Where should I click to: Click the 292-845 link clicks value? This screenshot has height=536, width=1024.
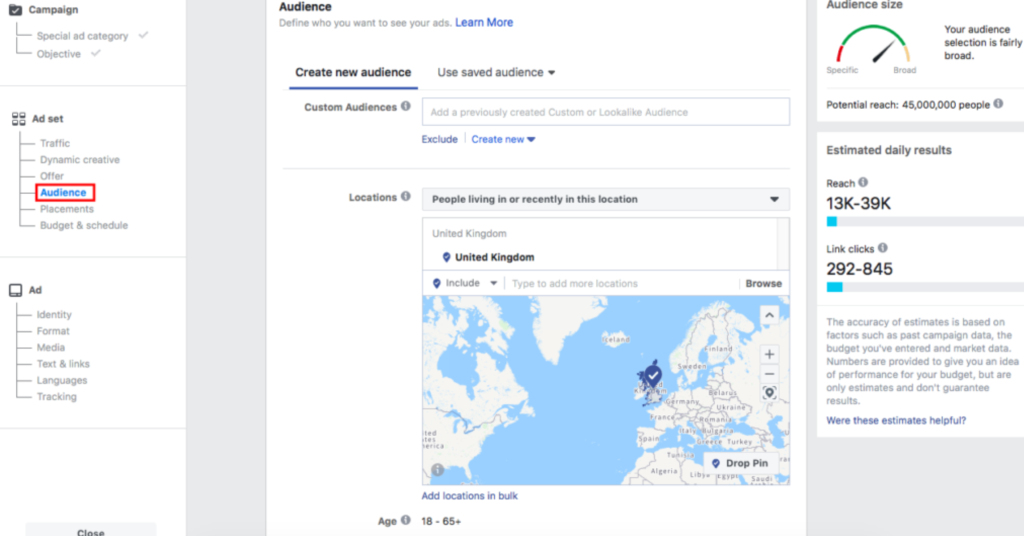click(x=859, y=269)
